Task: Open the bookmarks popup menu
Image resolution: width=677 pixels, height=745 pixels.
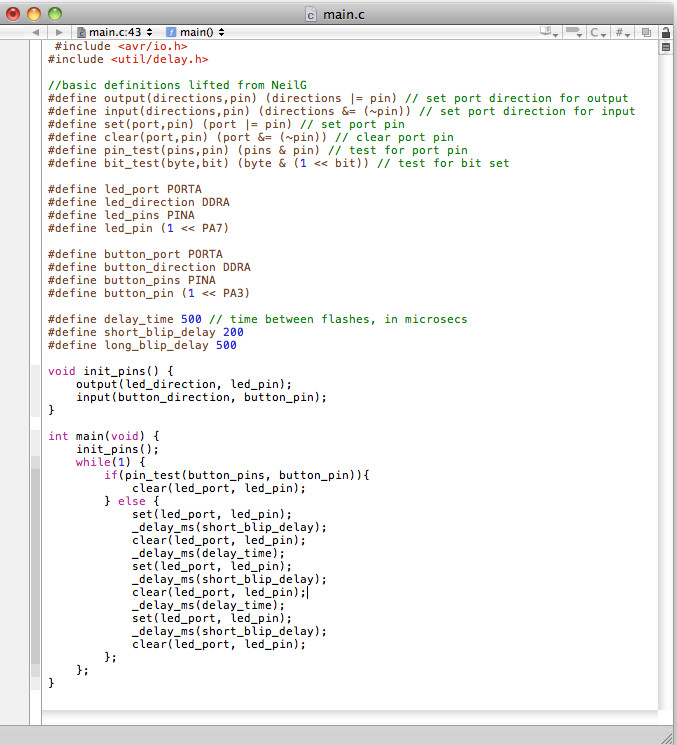Action: [549, 32]
